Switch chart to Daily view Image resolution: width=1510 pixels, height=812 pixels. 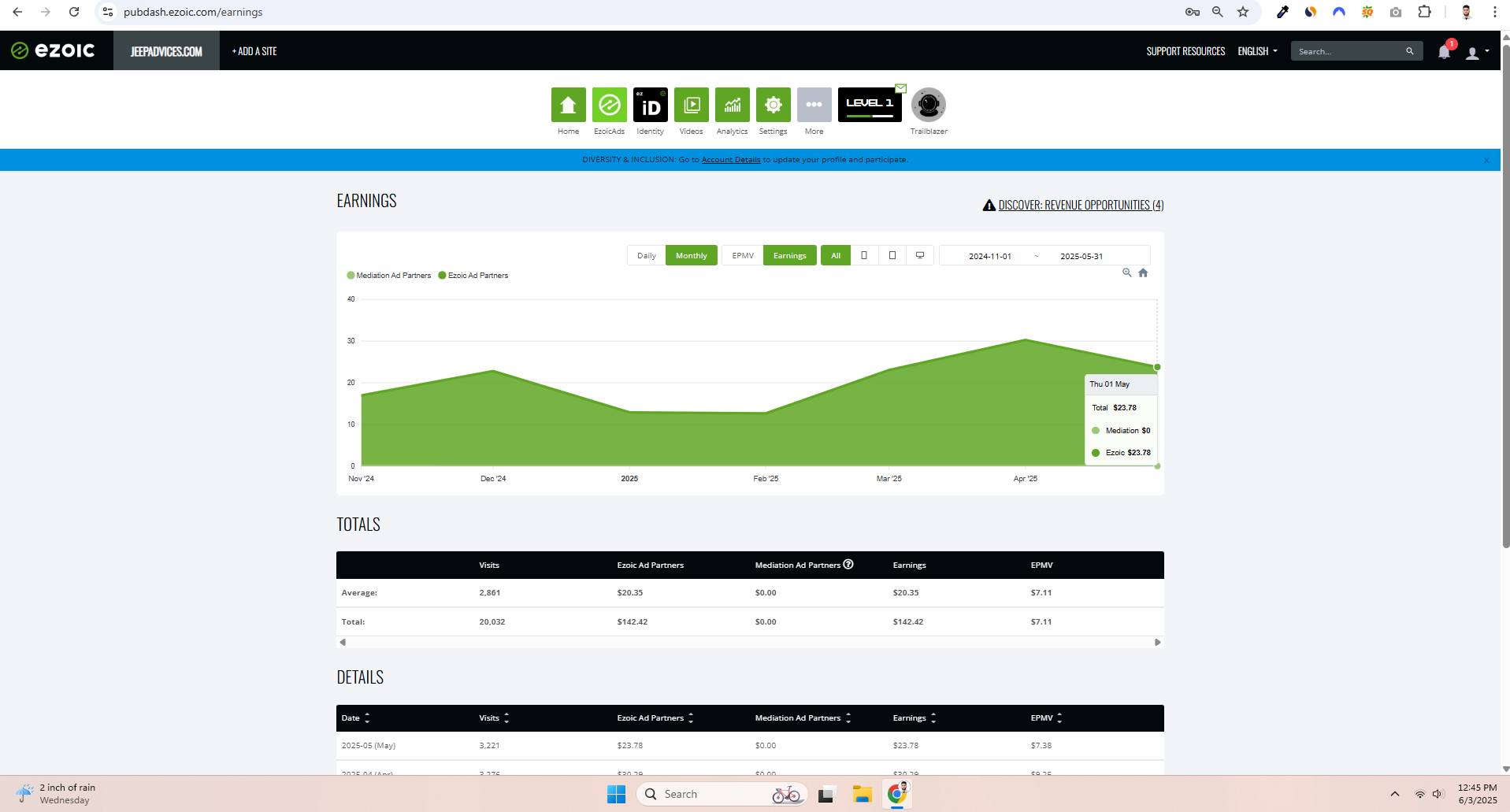click(x=647, y=255)
